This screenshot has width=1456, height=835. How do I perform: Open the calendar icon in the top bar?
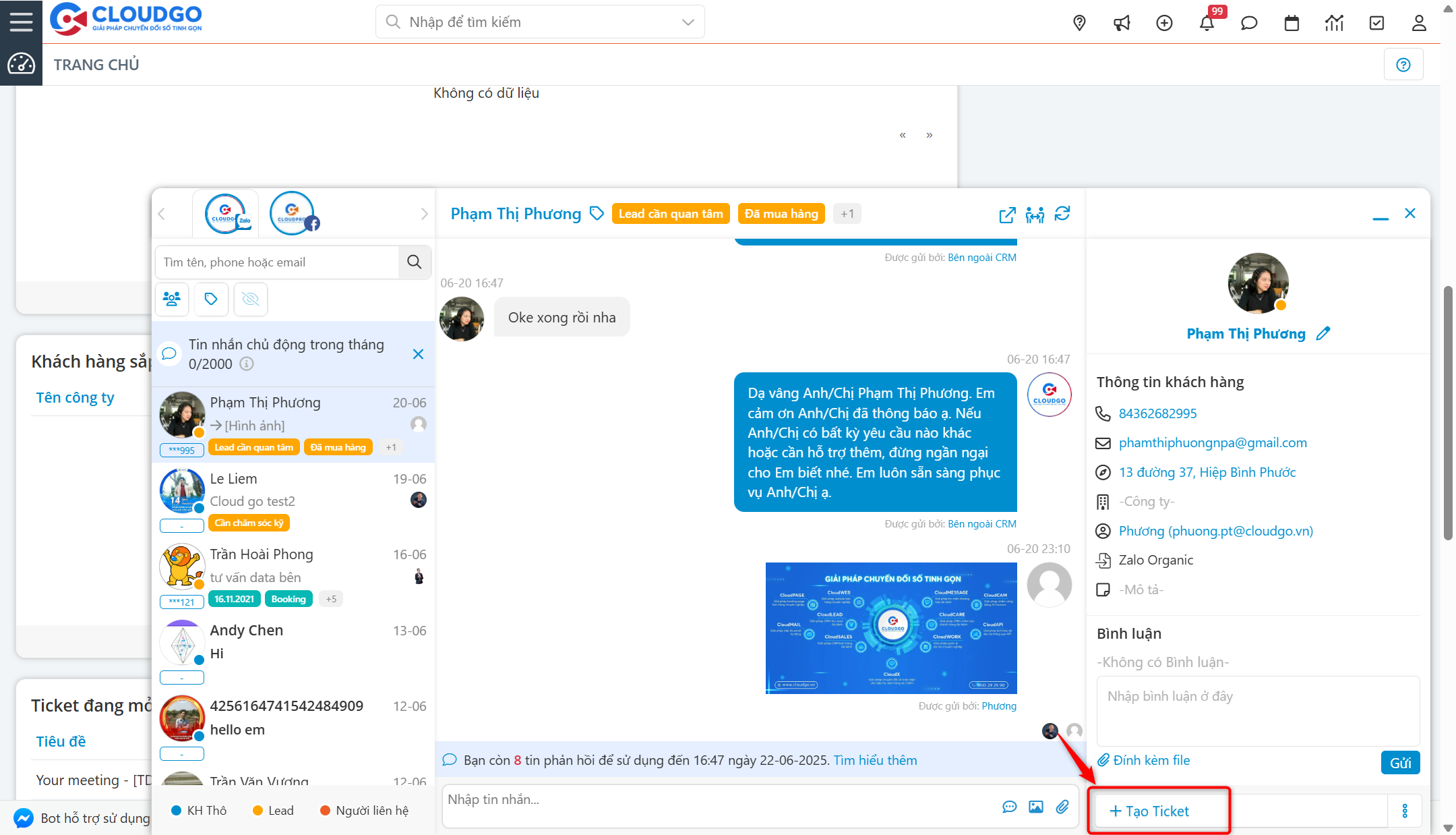(x=1292, y=22)
